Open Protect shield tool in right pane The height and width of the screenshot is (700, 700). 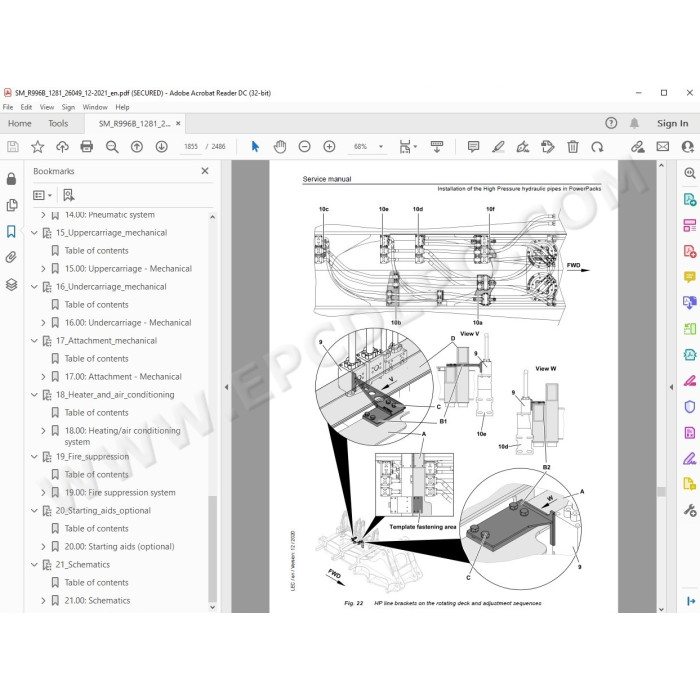[690, 406]
